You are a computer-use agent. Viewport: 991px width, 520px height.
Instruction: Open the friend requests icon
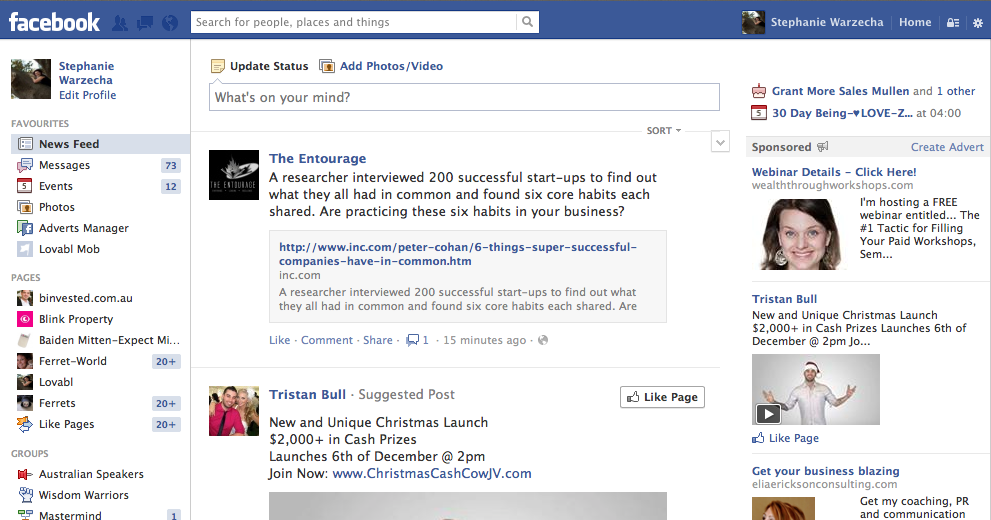click(x=119, y=23)
